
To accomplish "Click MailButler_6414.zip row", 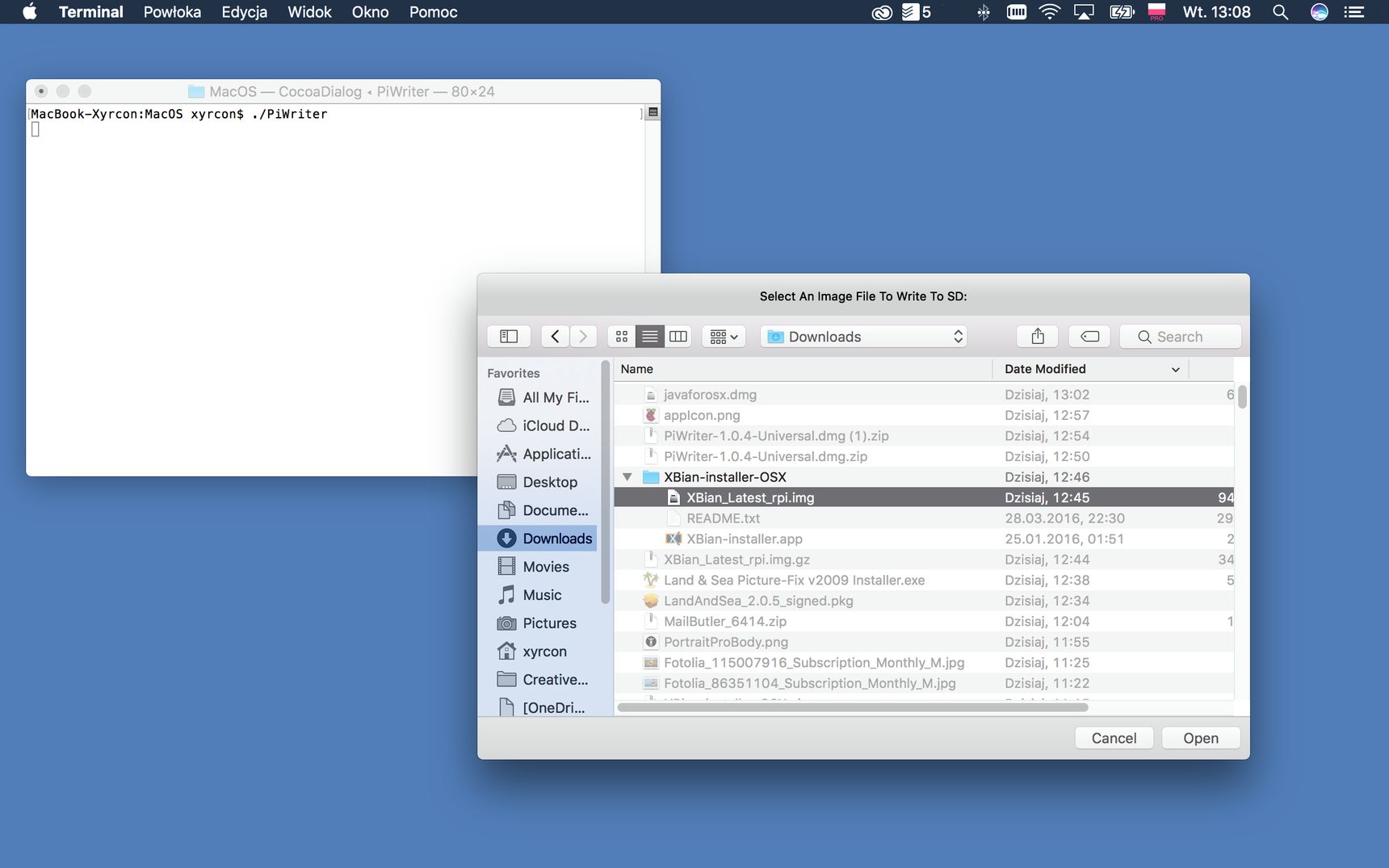I will 924,621.
